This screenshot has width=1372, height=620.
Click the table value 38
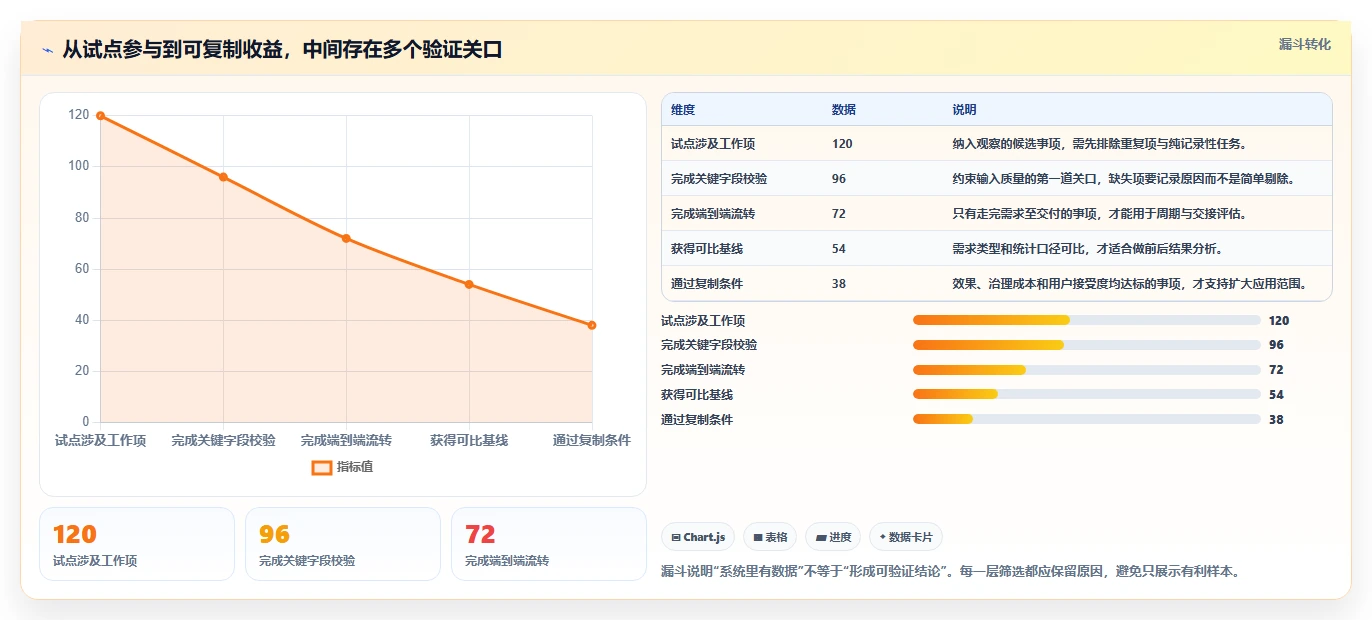(x=839, y=284)
